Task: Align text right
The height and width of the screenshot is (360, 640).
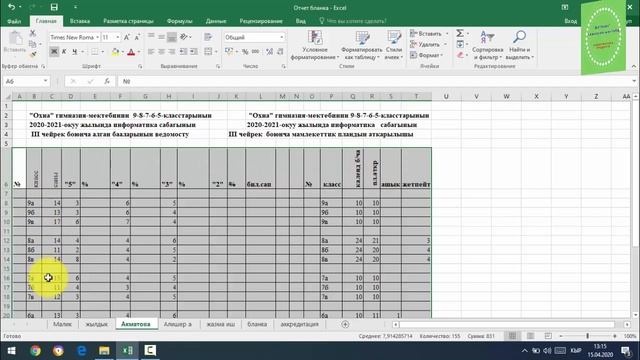Action: [x=172, y=52]
